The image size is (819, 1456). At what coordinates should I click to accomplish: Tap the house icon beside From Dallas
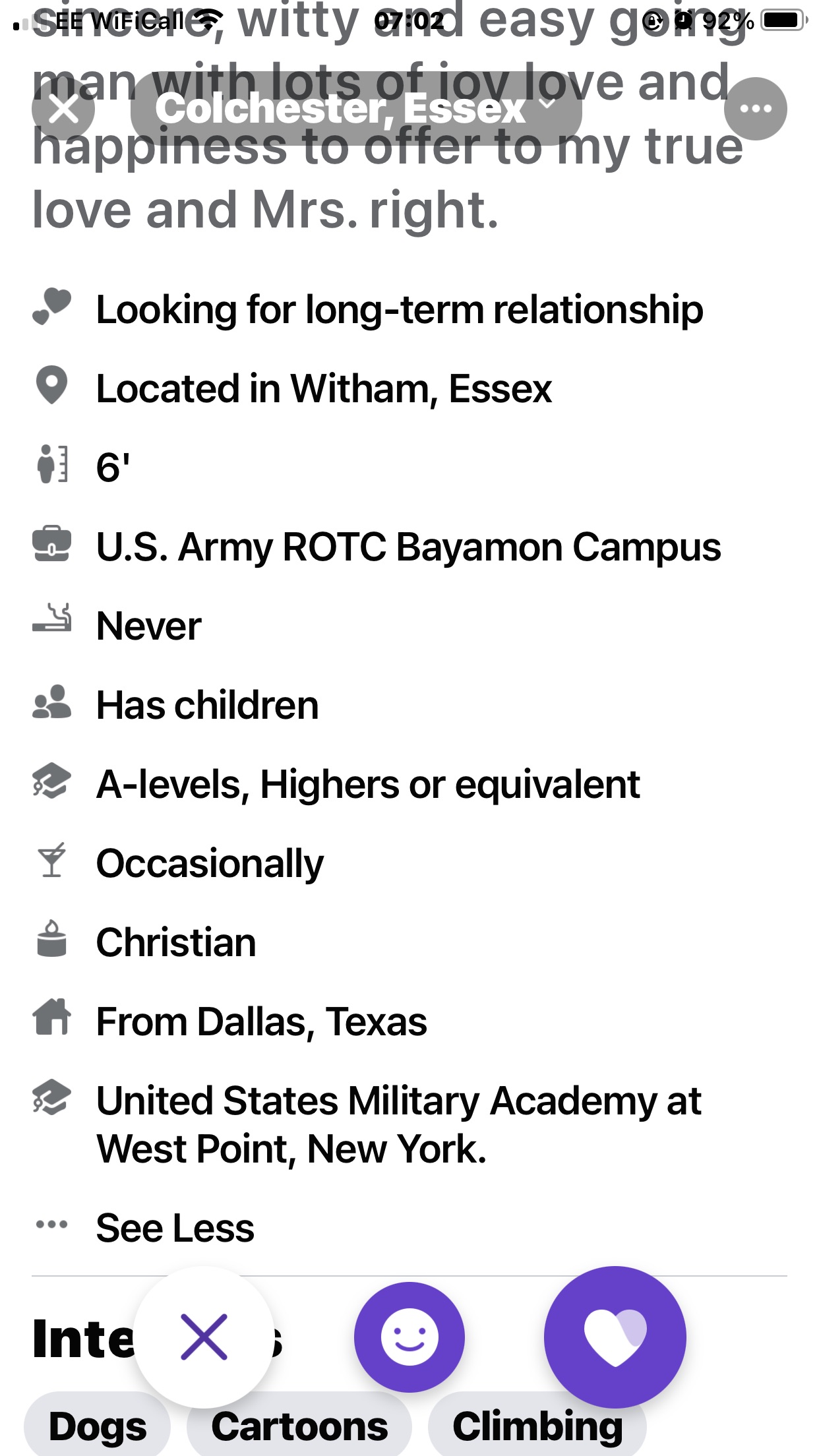tap(51, 1017)
